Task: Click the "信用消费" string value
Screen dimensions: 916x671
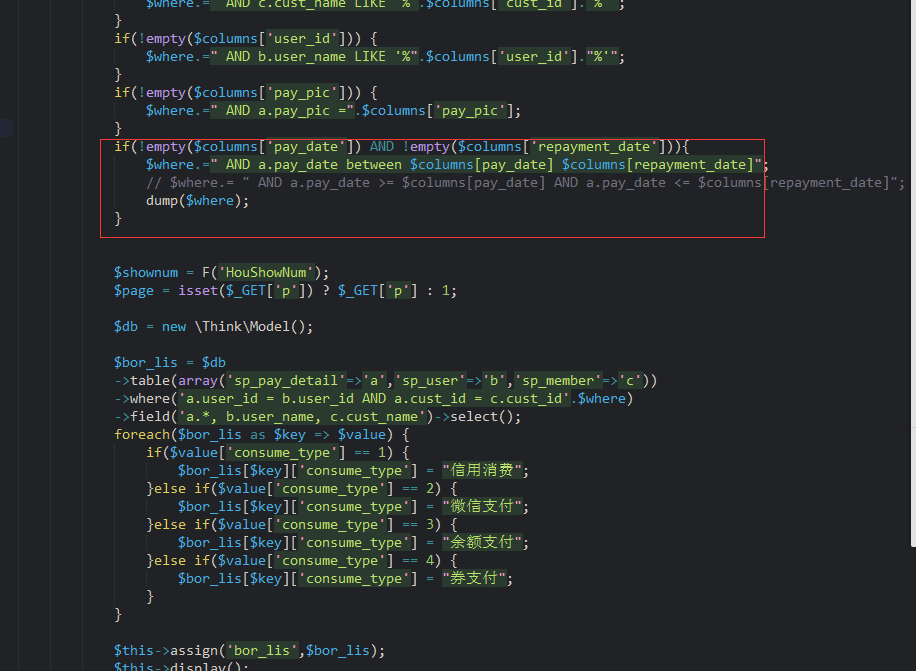Action: tap(483, 470)
